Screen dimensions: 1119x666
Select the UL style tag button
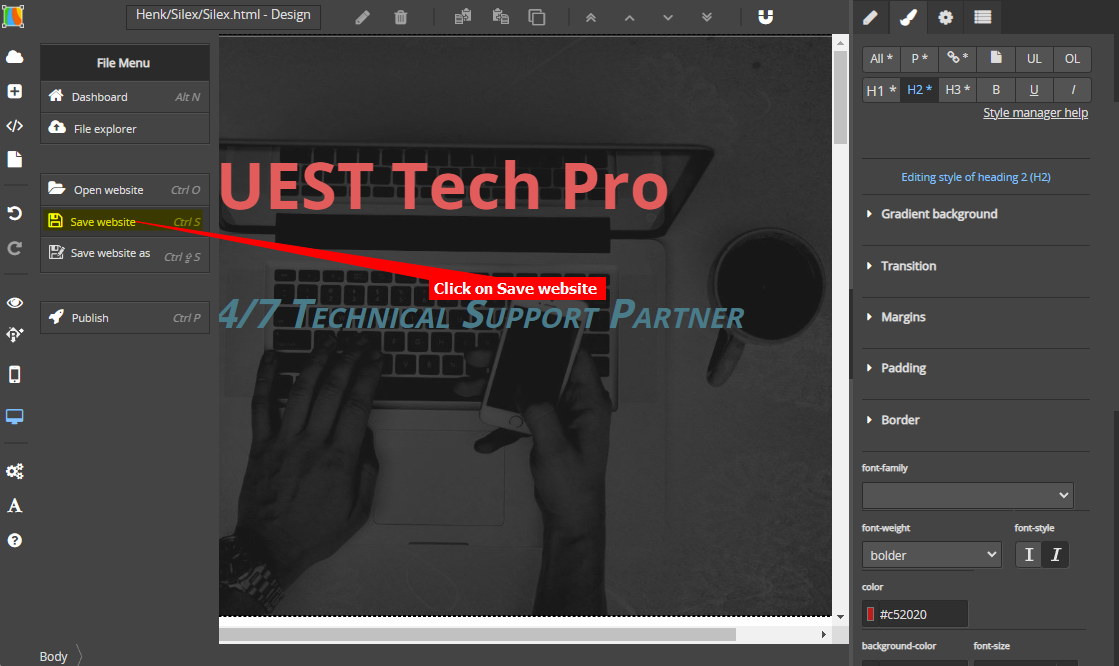pyautogui.click(x=1034, y=59)
